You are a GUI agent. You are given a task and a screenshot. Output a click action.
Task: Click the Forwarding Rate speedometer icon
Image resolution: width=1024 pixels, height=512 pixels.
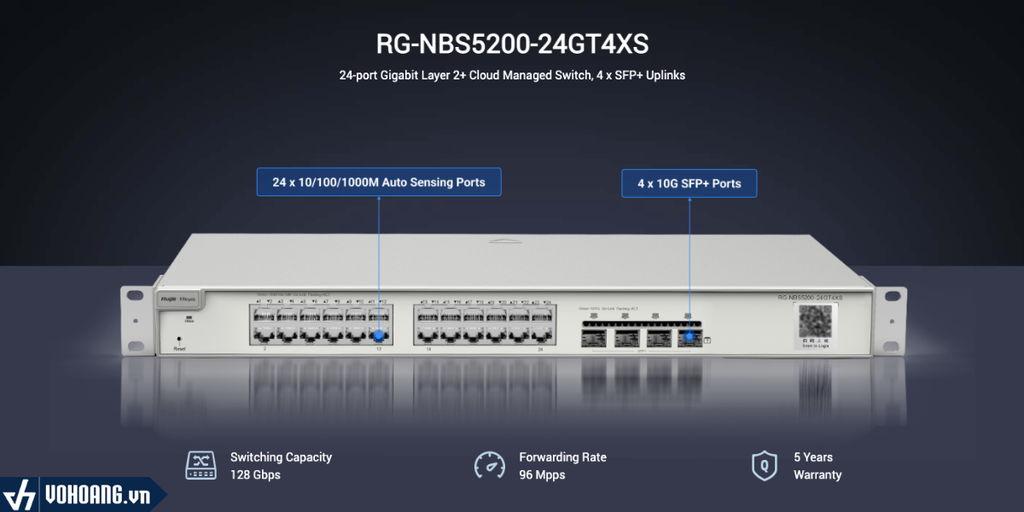(490, 466)
